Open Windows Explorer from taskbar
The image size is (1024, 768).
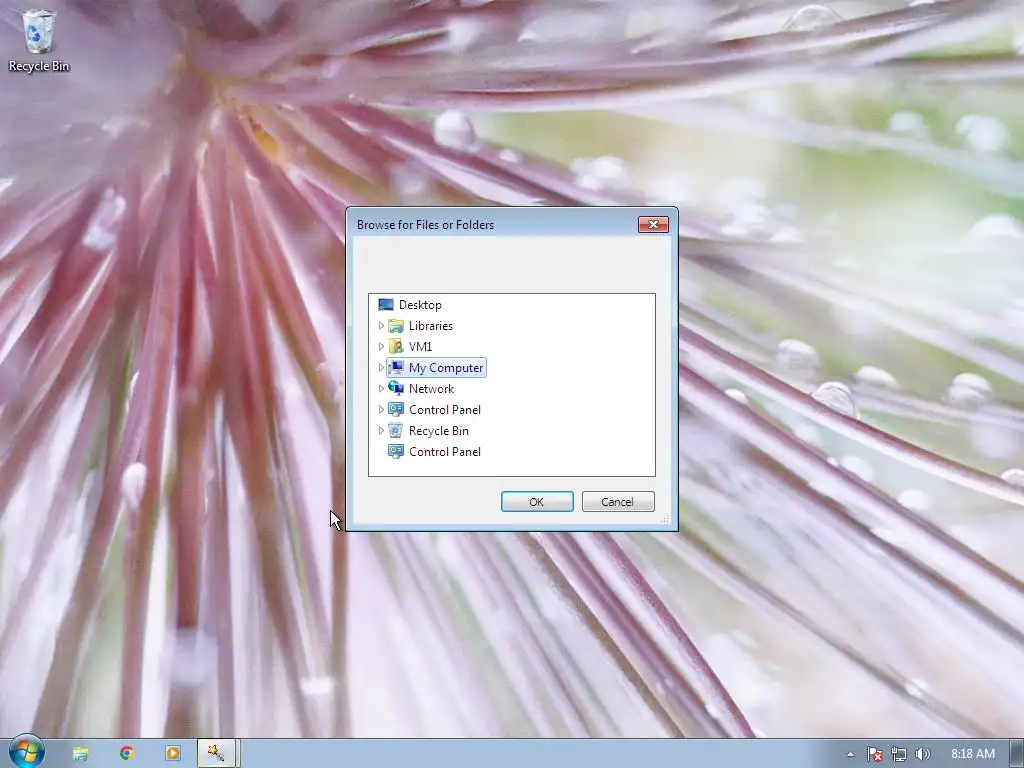click(x=80, y=754)
